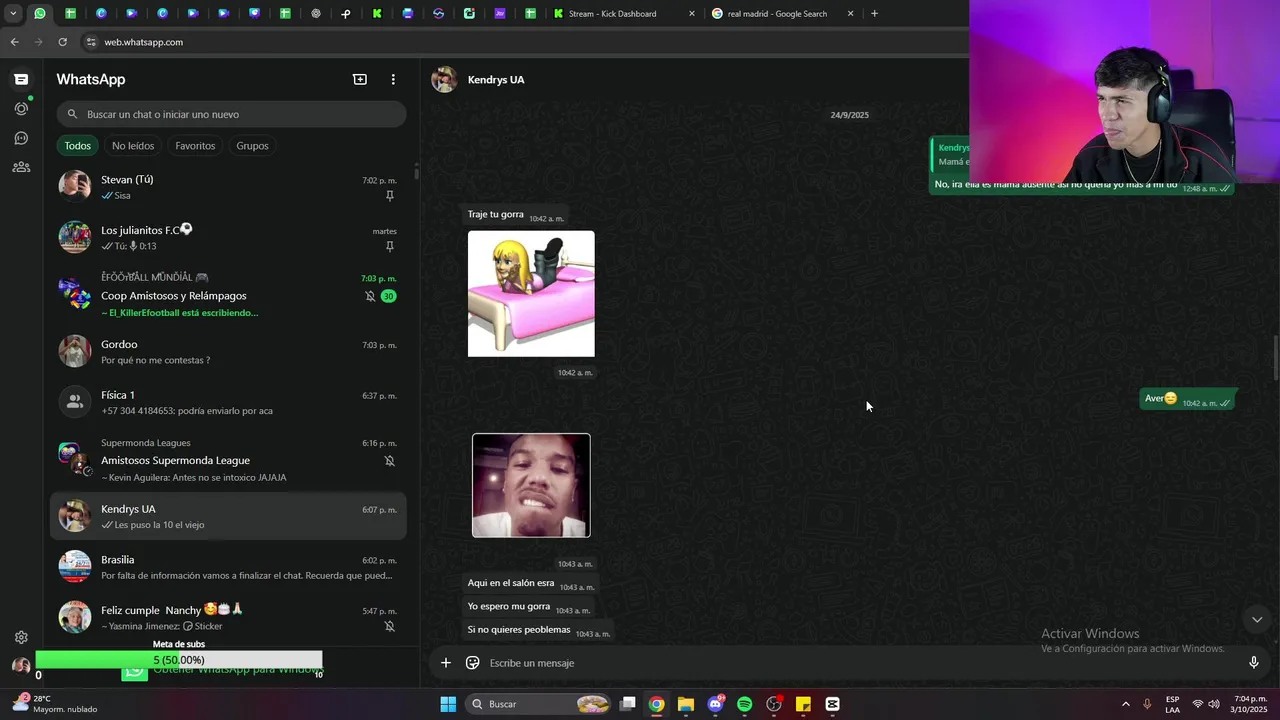Open Amistosos Supermonda League chat
Image resolution: width=1280 pixels, height=720 pixels.
coord(228,460)
